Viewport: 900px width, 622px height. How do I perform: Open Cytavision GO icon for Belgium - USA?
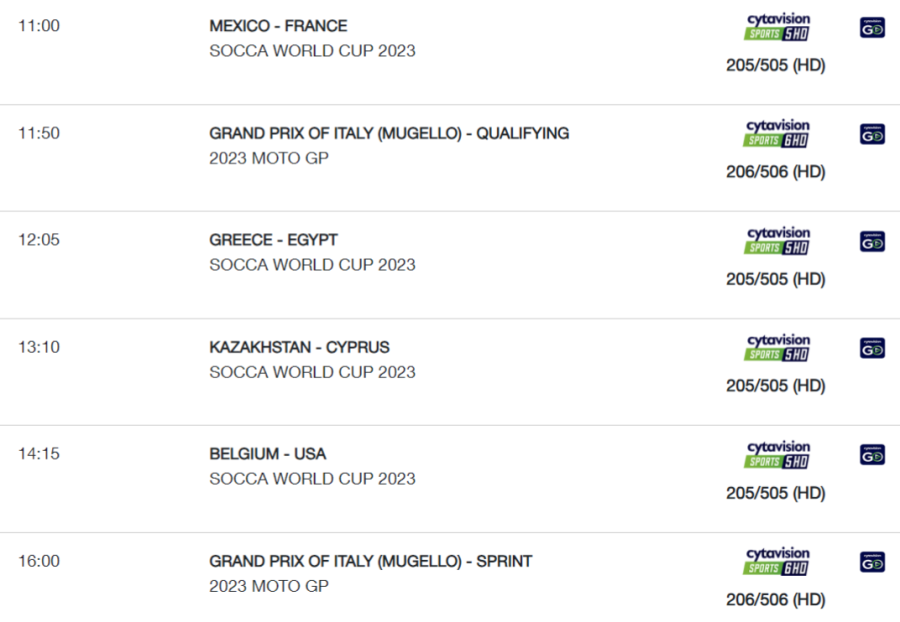coord(872,455)
